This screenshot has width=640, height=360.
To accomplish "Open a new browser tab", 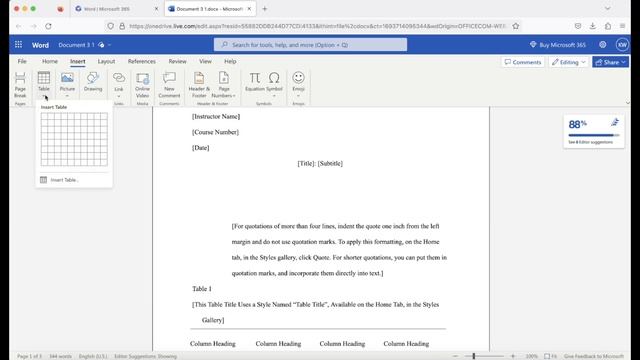I will tap(264, 9).
